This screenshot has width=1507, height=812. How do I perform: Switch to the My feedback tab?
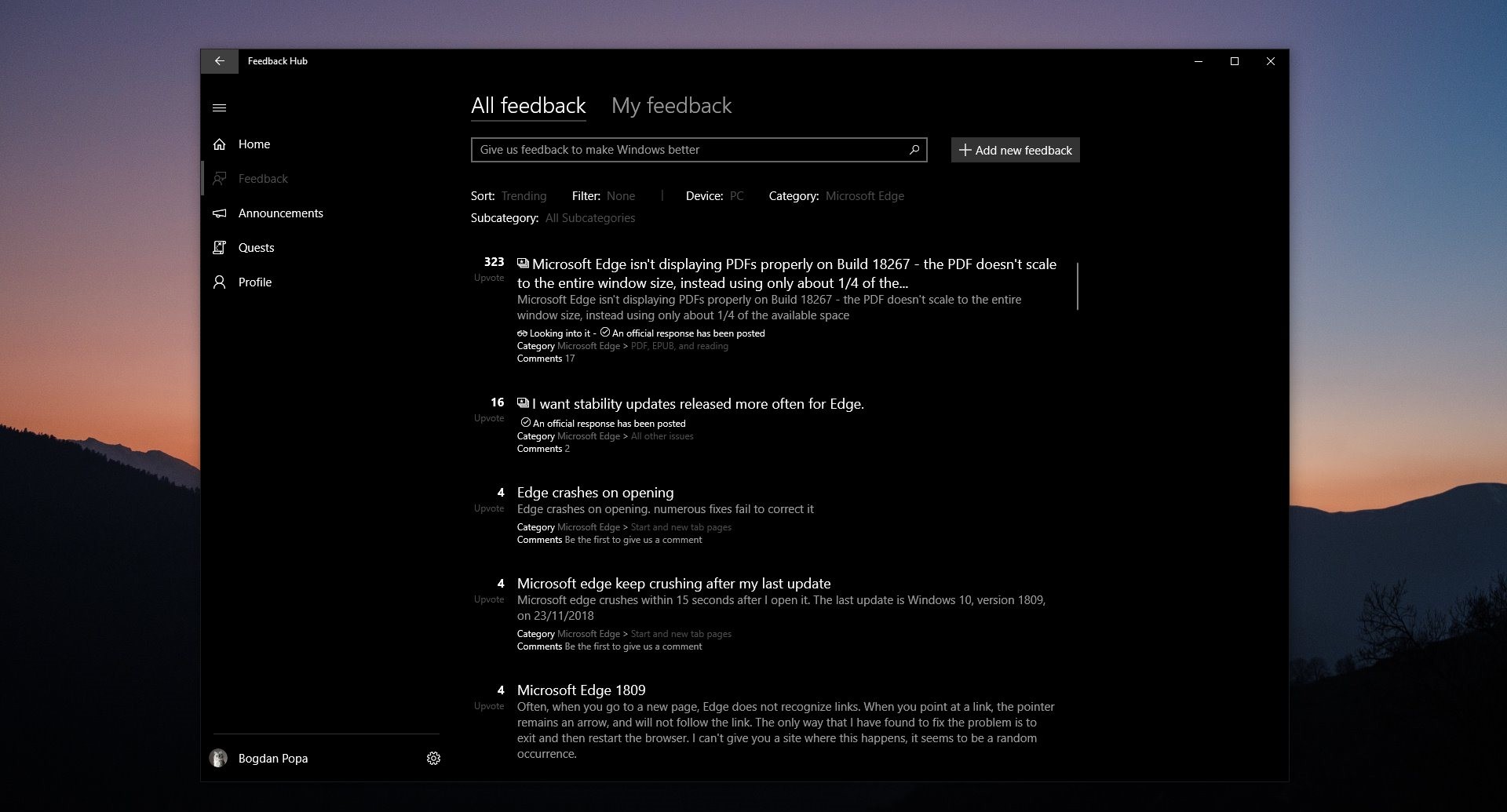click(x=671, y=106)
